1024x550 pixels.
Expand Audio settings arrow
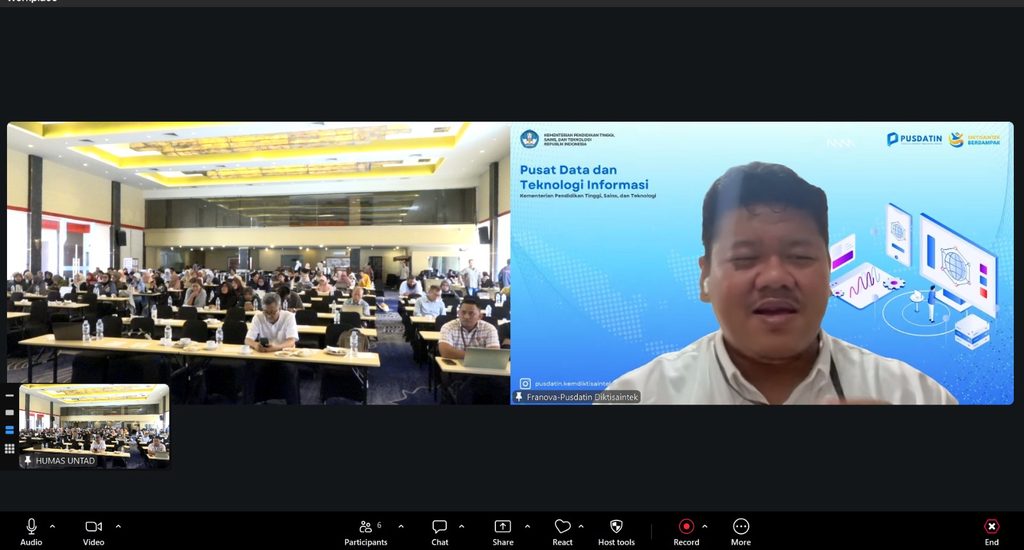tap(52, 526)
